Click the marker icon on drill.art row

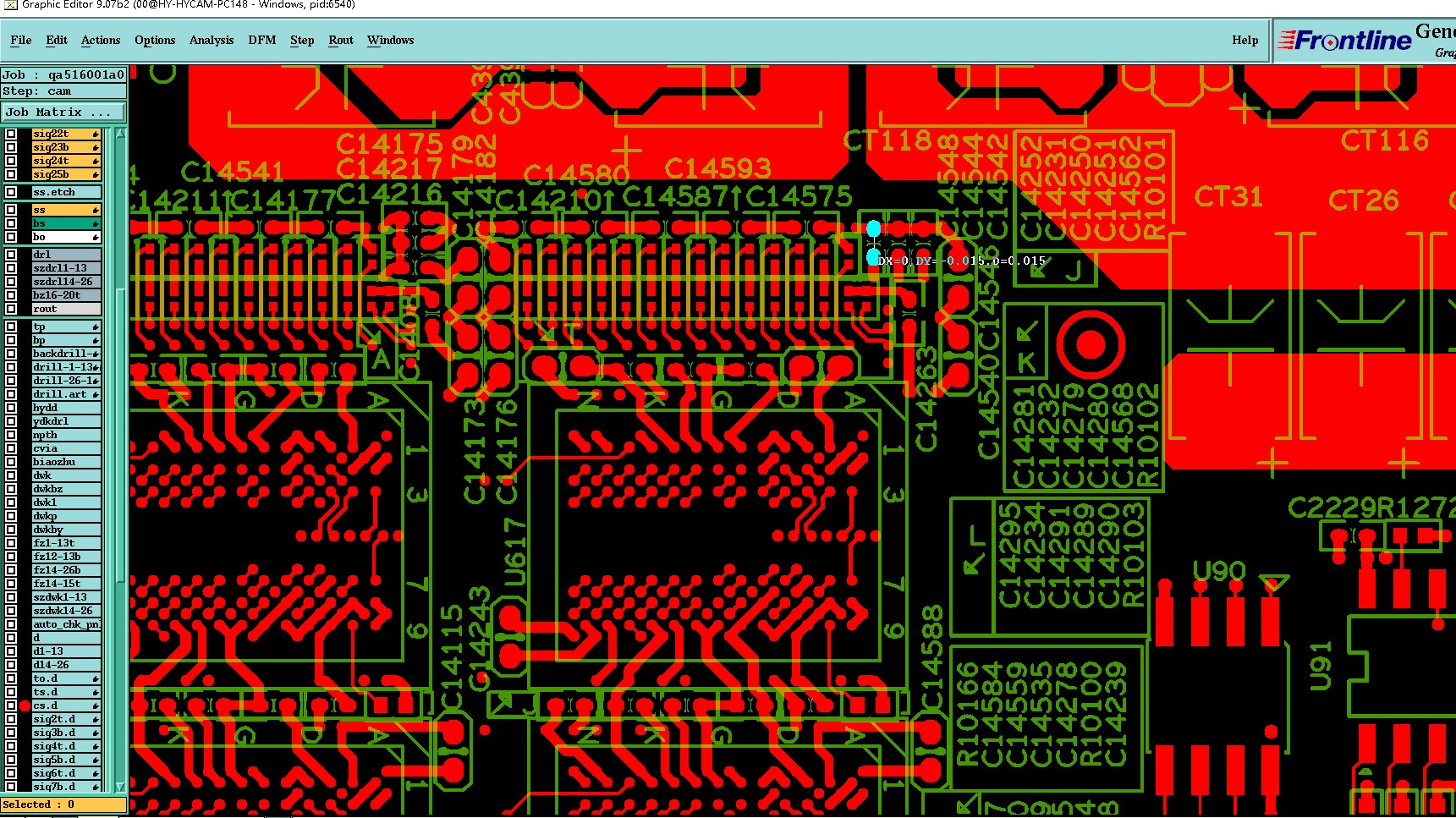[x=96, y=395]
